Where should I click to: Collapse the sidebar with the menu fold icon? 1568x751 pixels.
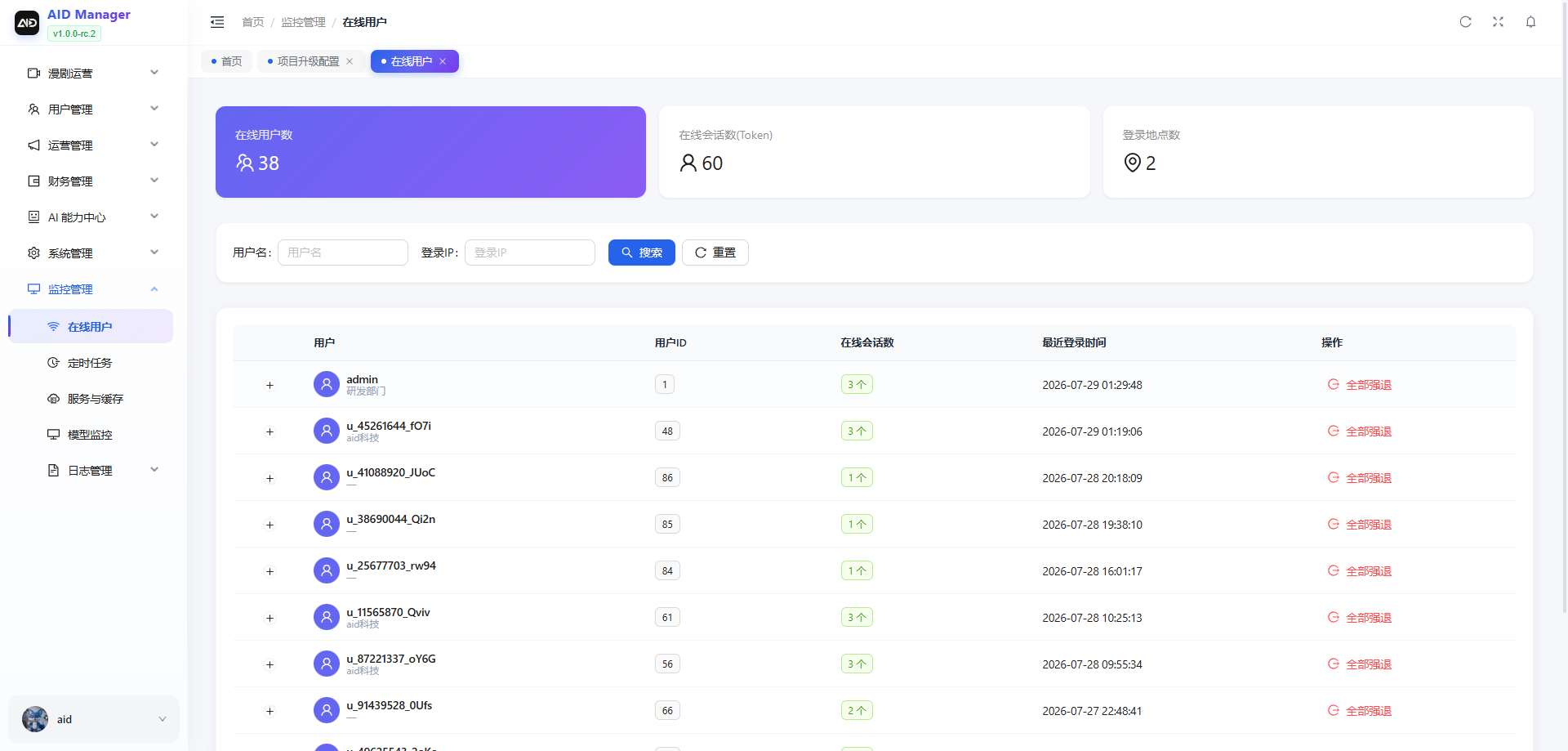[217, 22]
